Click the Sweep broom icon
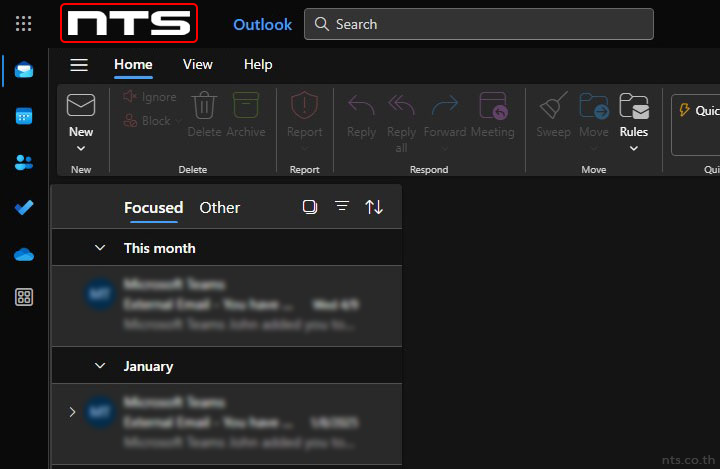Image resolution: width=720 pixels, height=469 pixels. (x=553, y=105)
